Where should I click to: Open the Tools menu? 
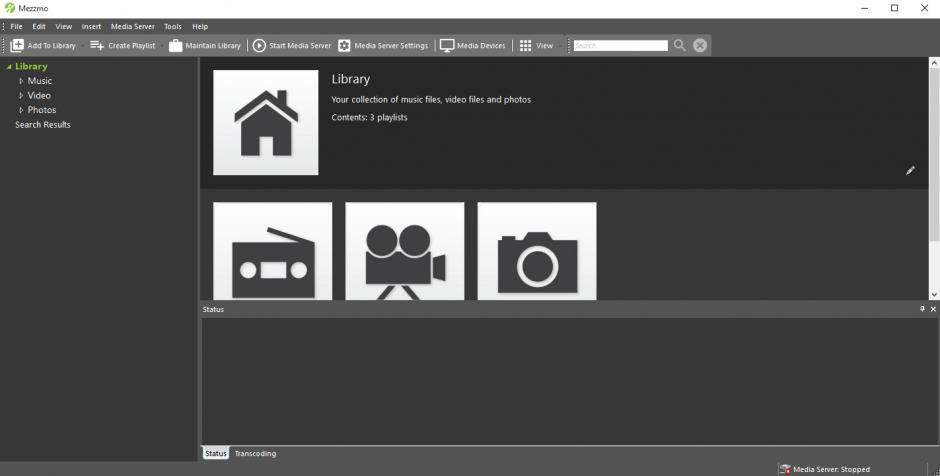[x=173, y=26]
